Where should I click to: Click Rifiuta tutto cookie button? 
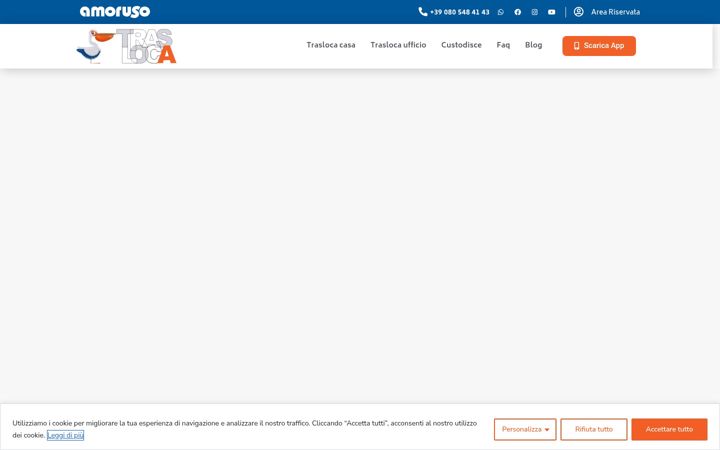(593, 429)
